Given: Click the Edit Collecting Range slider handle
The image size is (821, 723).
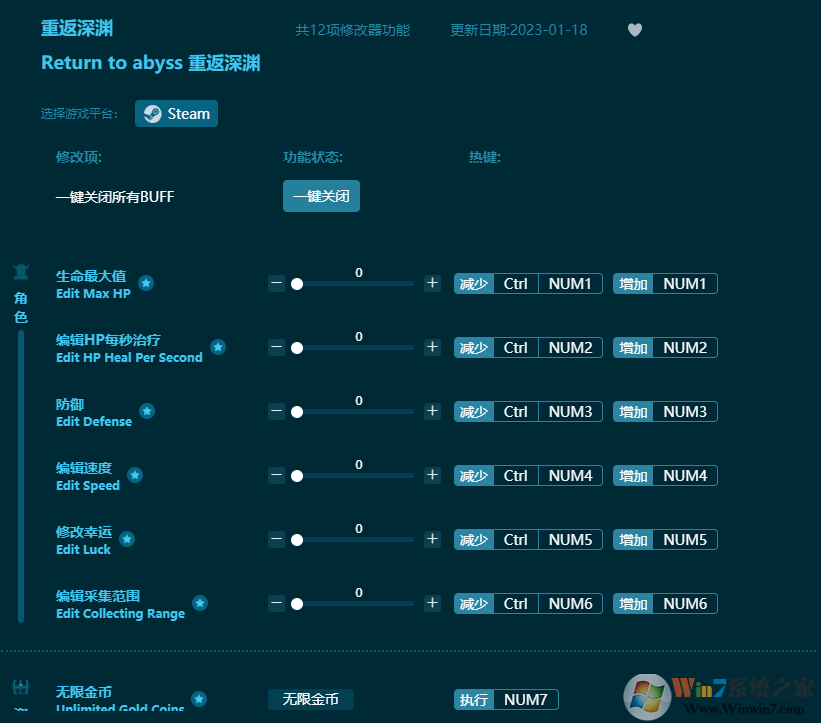Looking at the screenshot, I should [297, 604].
